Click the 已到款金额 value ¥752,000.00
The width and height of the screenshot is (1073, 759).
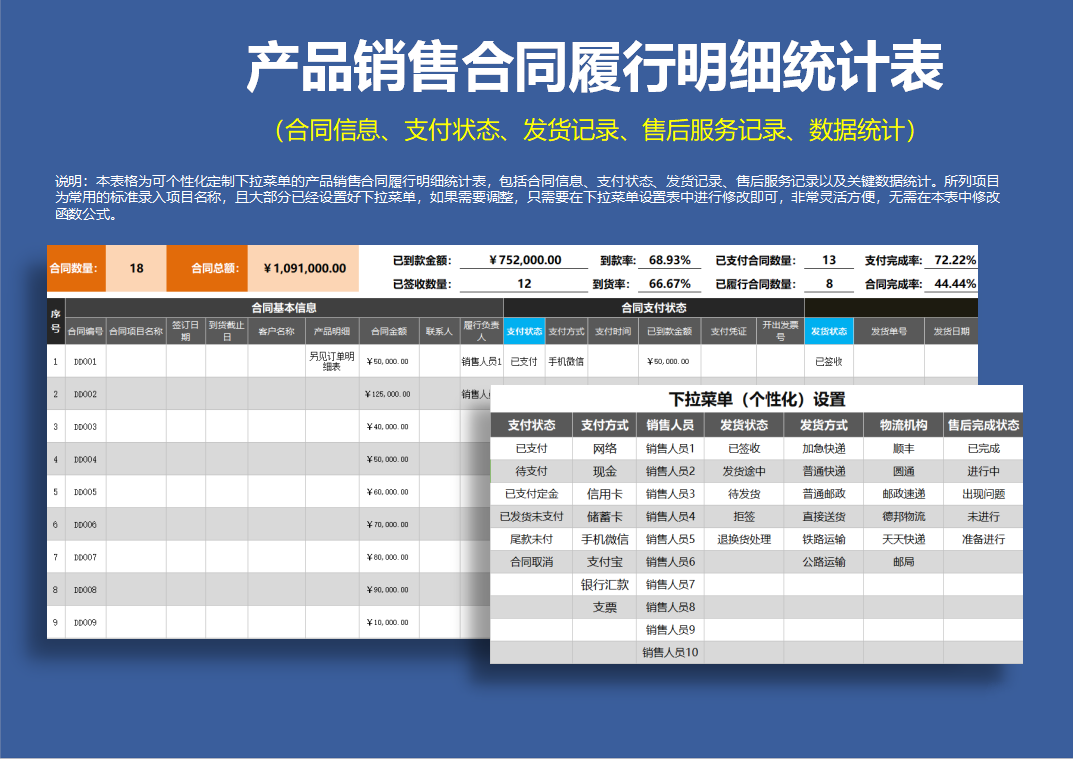tap(525, 260)
